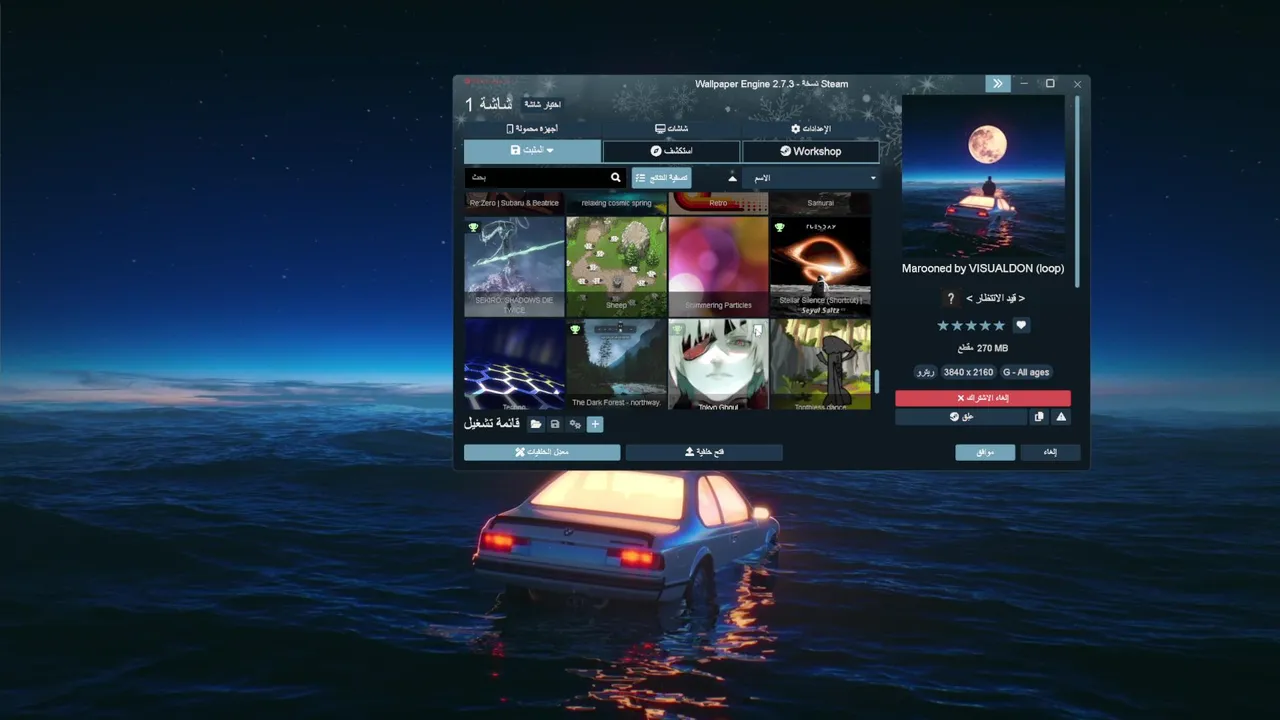Select Stellar Silence wallpaper thumbnail
This screenshot has width=1280, height=720.
click(x=820, y=267)
